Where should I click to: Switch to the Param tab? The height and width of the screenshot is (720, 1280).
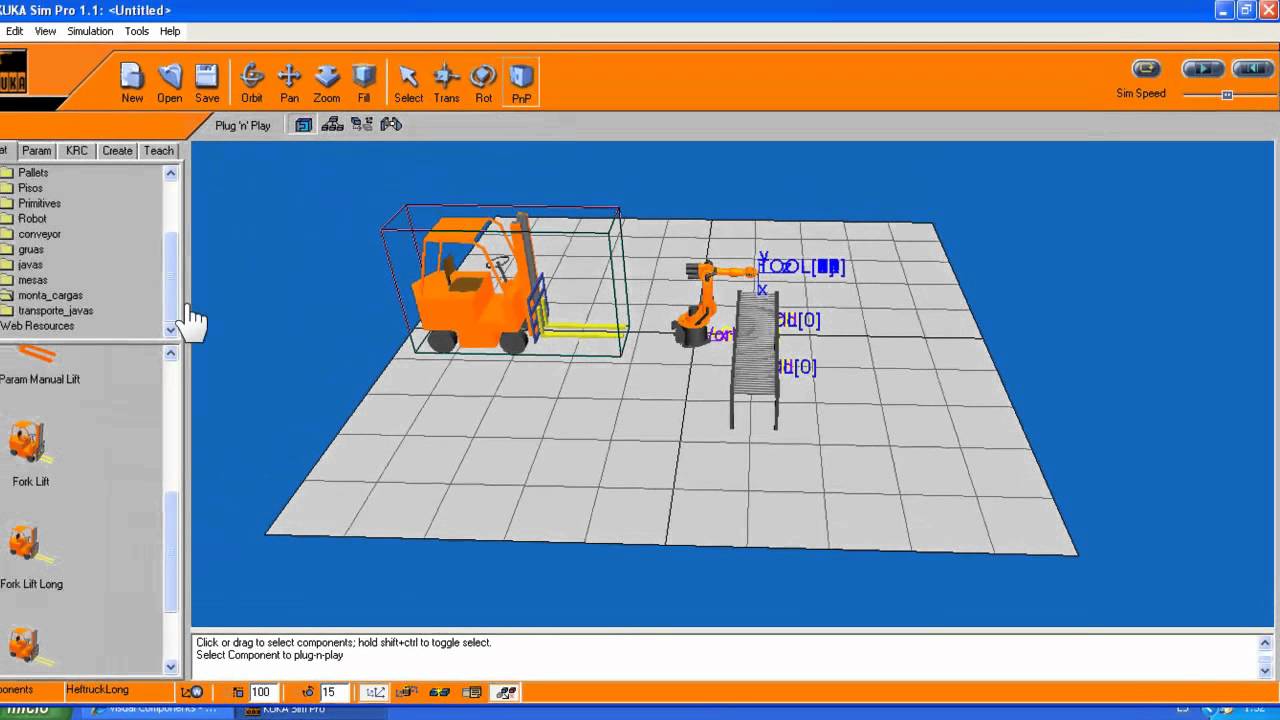[37, 151]
